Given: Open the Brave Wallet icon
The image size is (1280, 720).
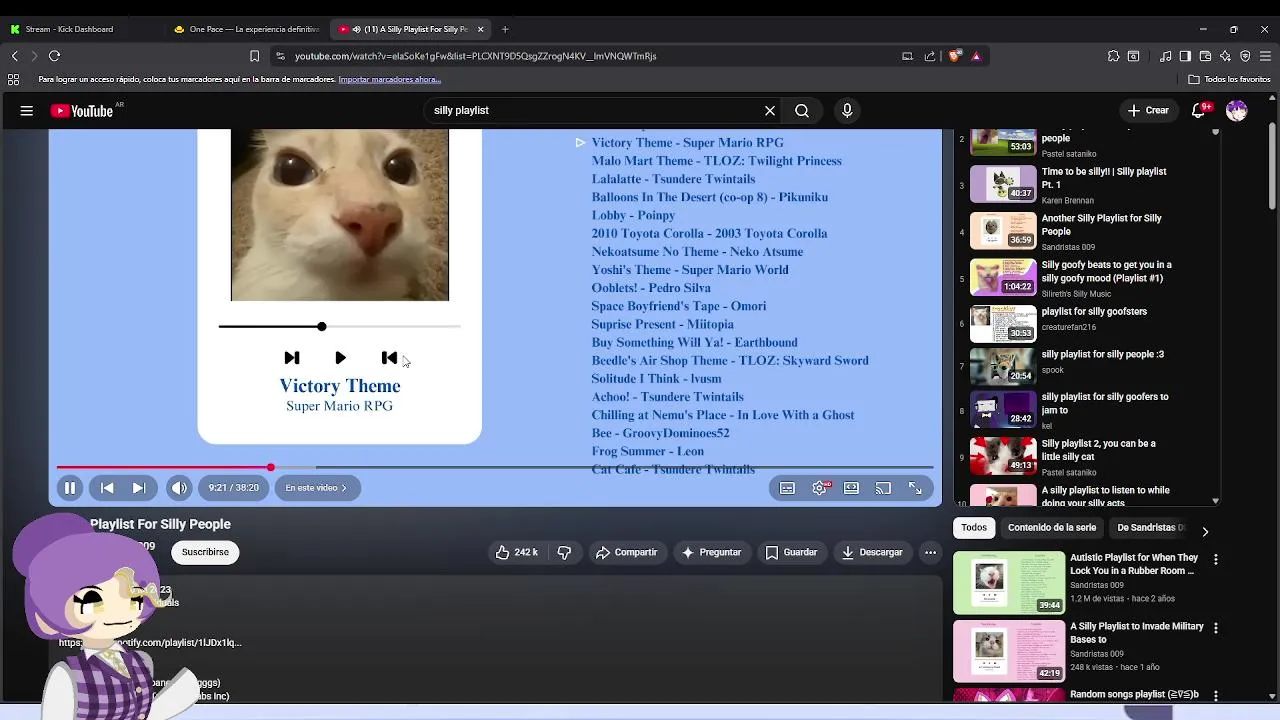Looking at the screenshot, I should pos(1205,56).
